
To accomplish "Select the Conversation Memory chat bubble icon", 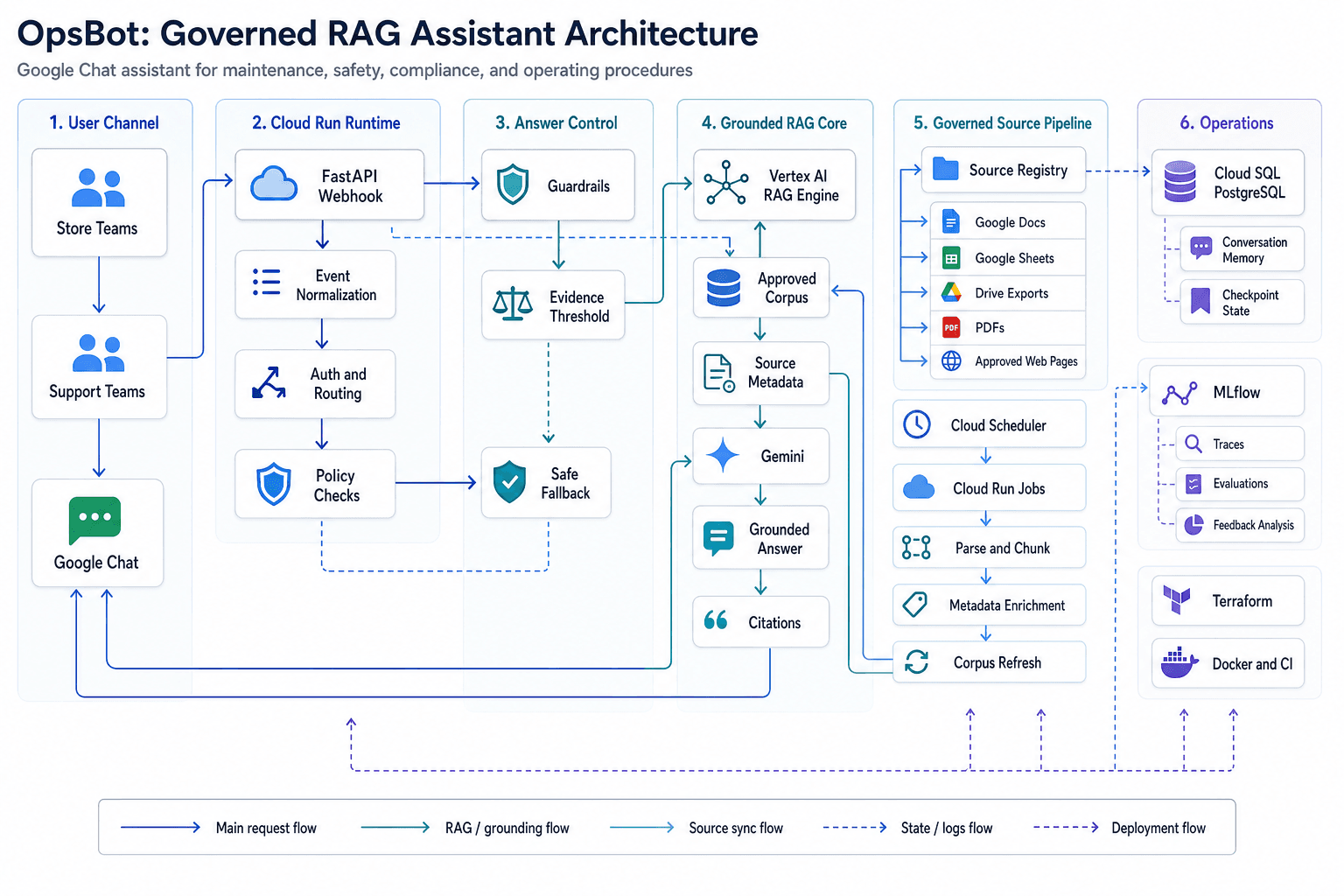I will (x=1201, y=248).
